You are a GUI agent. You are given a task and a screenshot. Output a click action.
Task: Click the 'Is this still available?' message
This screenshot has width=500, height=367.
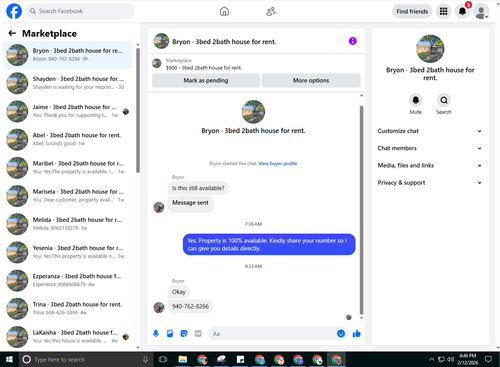click(198, 188)
